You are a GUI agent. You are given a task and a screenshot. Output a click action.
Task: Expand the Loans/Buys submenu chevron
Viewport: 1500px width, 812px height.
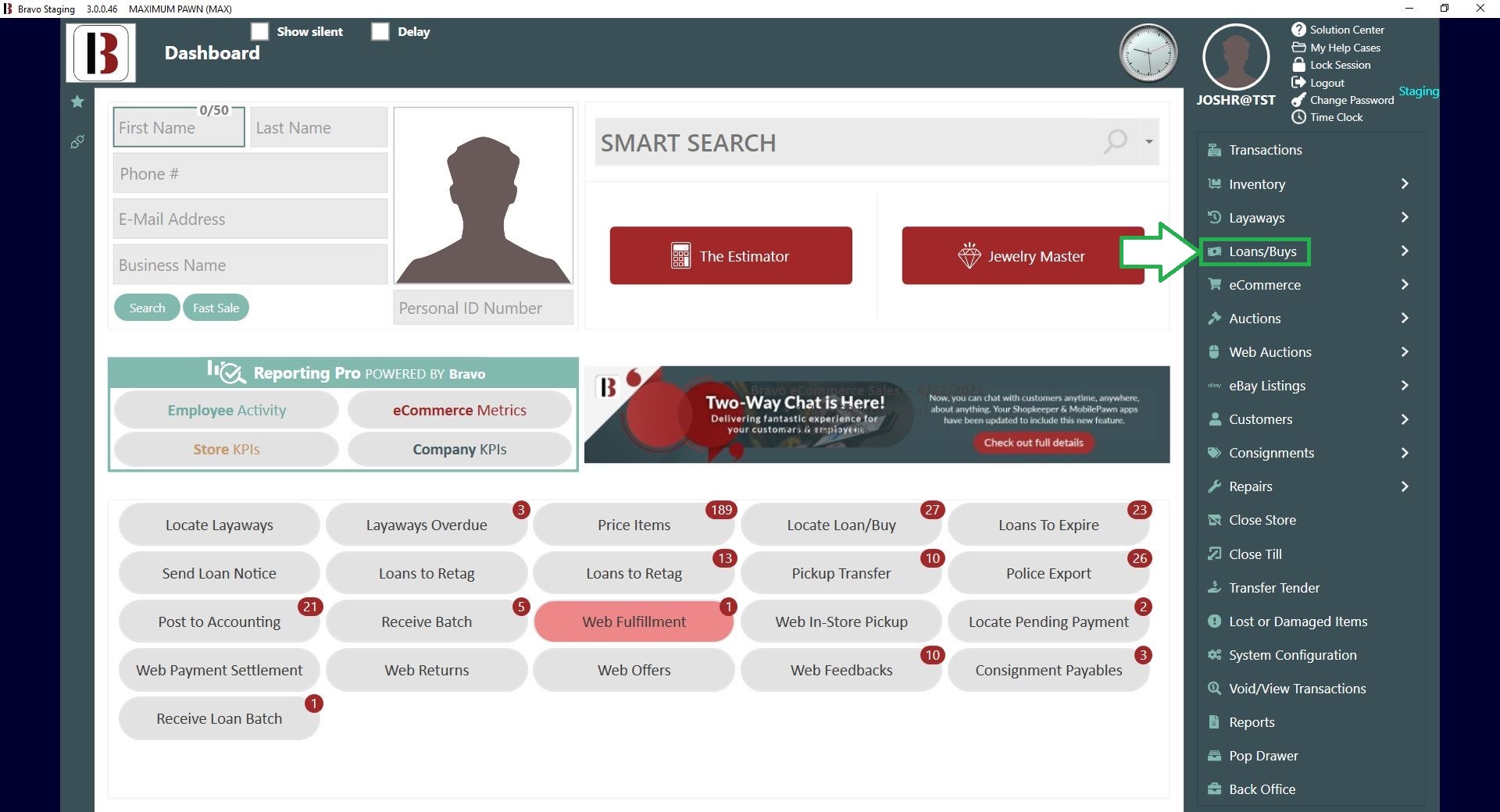coord(1405,251)
